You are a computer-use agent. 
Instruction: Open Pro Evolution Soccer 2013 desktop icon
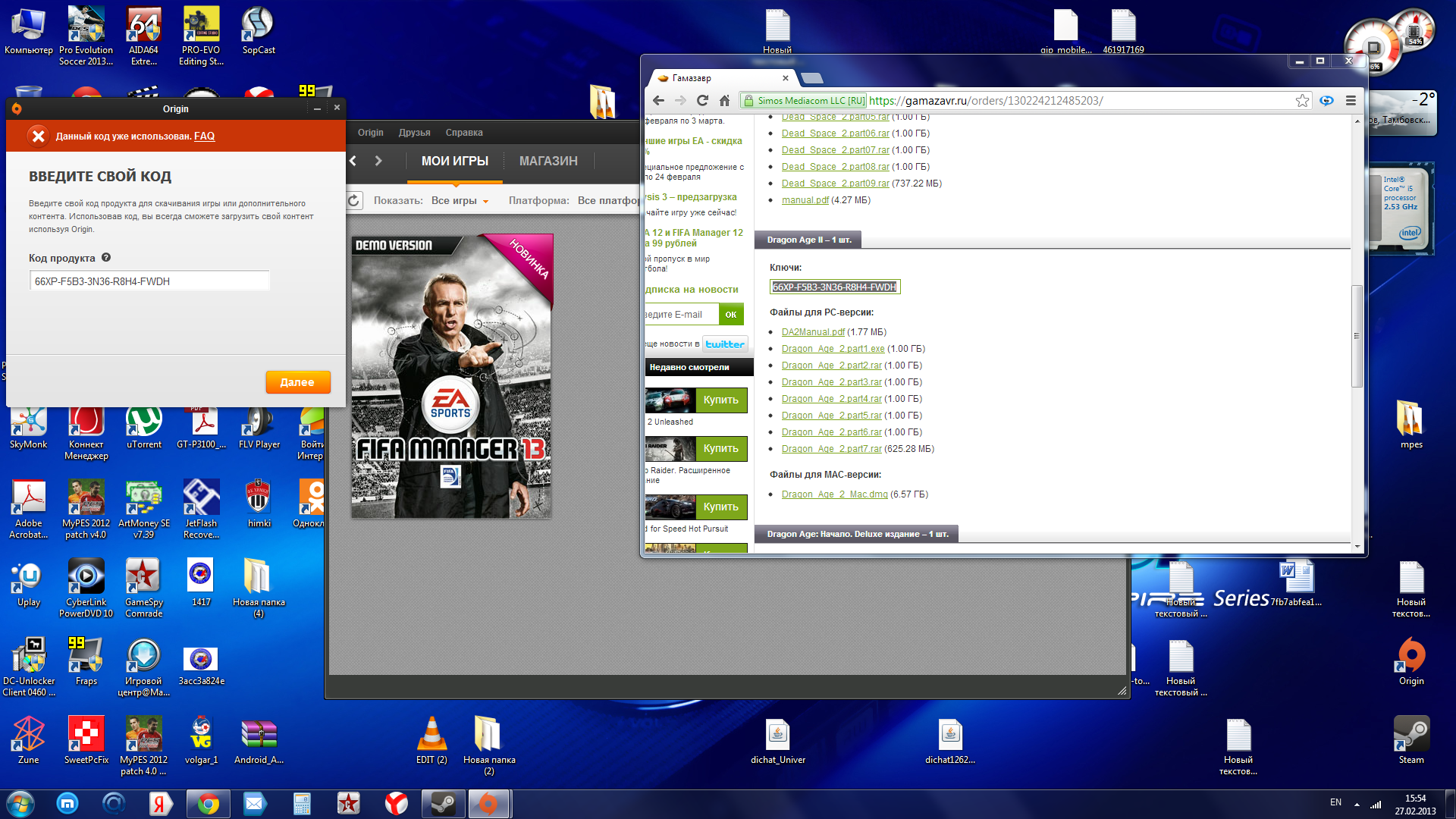point(86,36)
